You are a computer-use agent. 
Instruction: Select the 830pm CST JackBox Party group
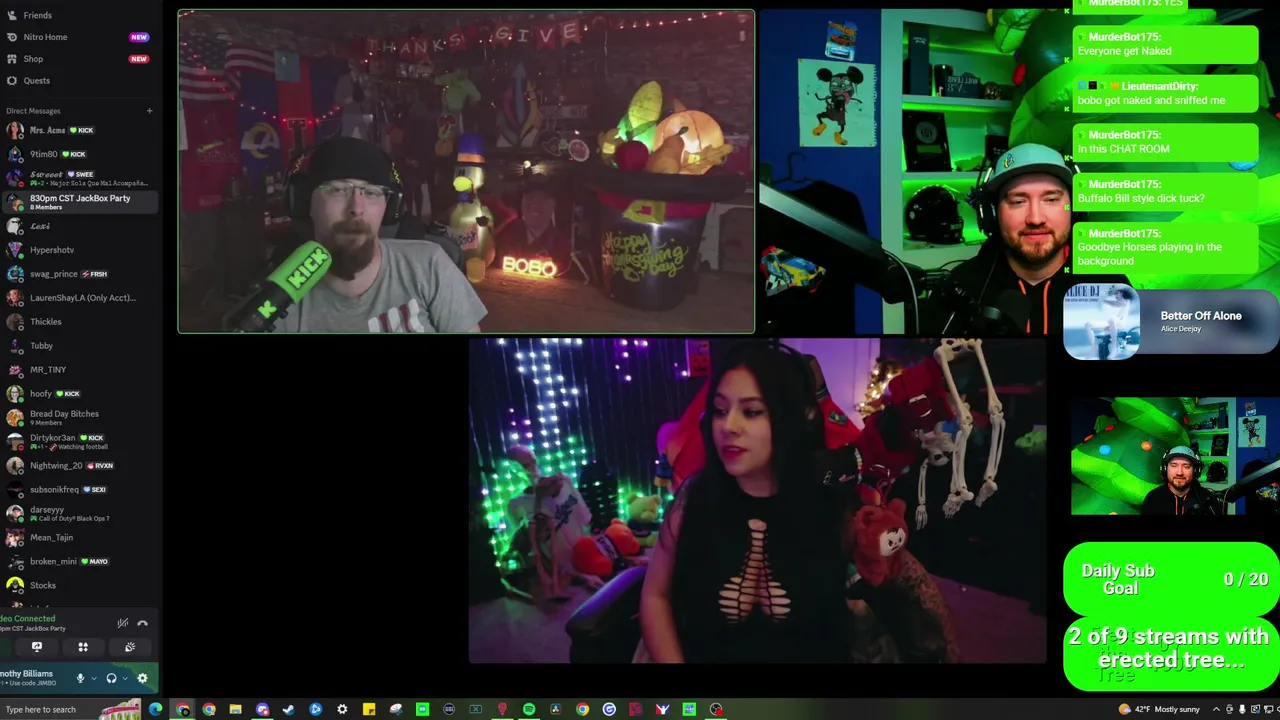click(79, 202)
